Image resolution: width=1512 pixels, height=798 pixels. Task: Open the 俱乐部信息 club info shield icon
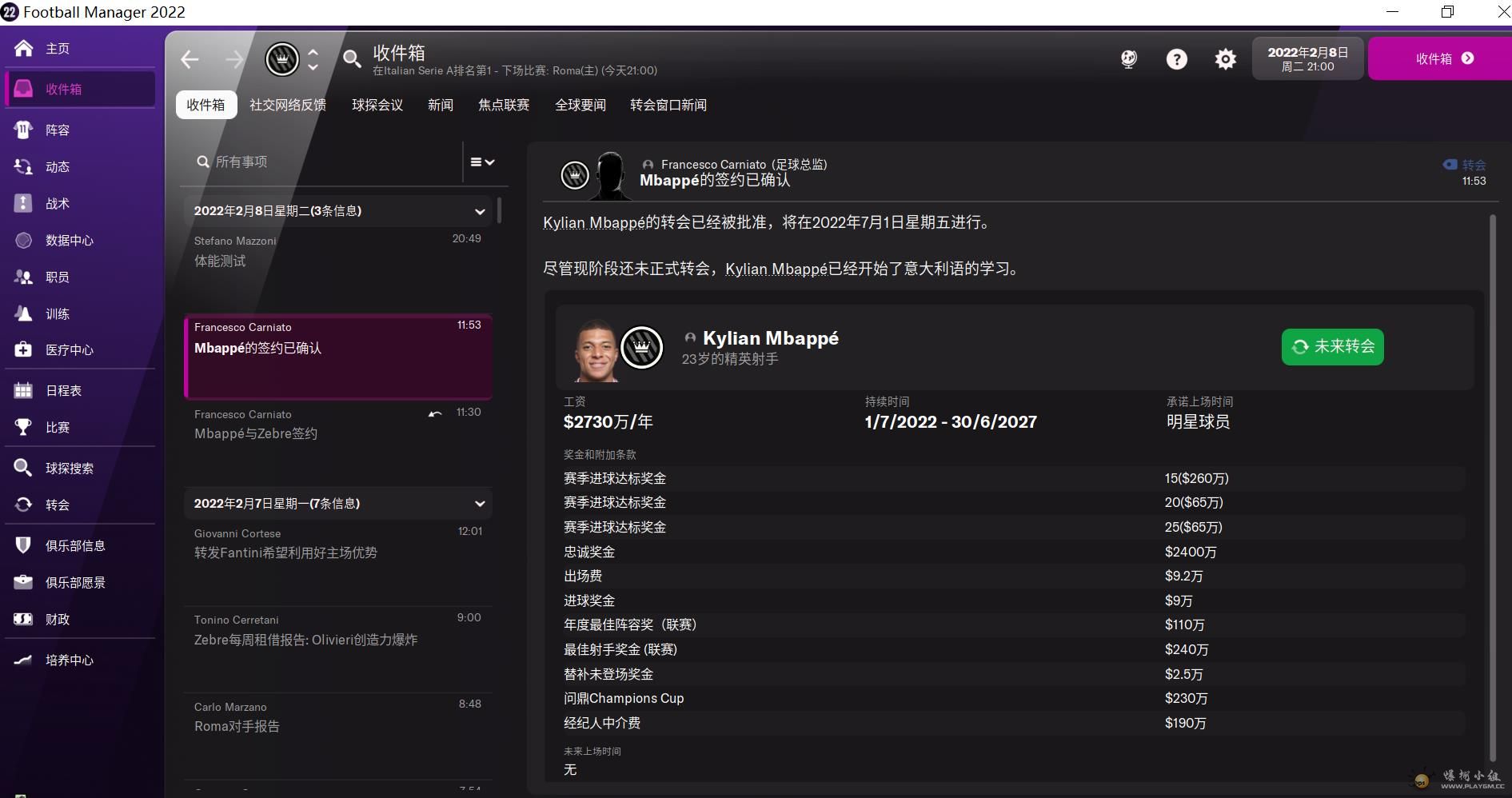pyautogui.click(x=24, y=545)
